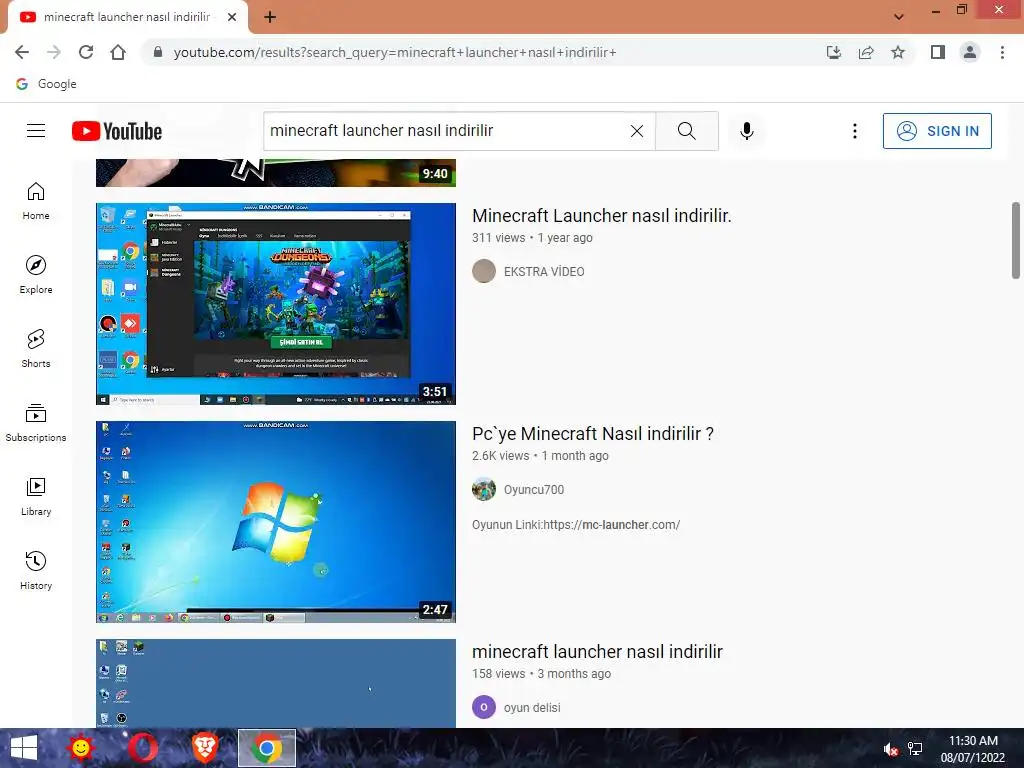
Task: Click the oyun delisi purple avatar
Action: click(484, 707)
